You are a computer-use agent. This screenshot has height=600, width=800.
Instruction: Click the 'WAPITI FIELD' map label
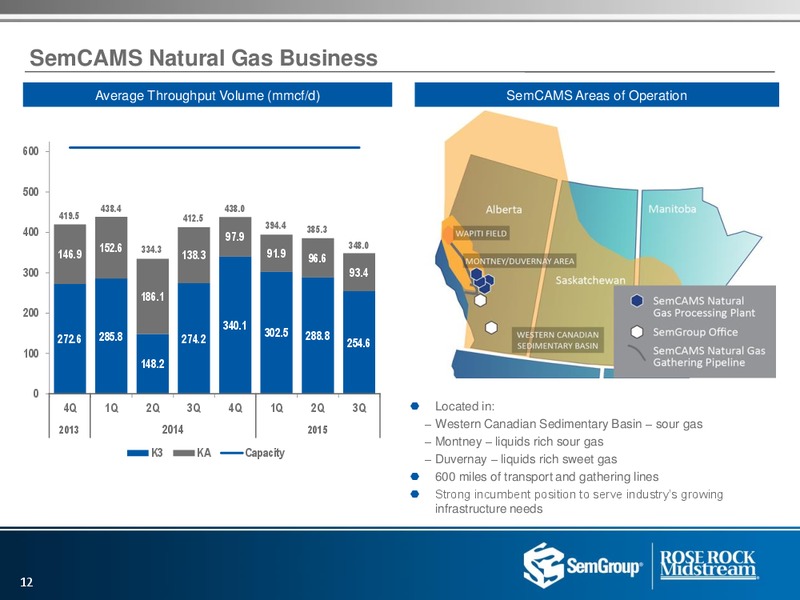[481, 234]
